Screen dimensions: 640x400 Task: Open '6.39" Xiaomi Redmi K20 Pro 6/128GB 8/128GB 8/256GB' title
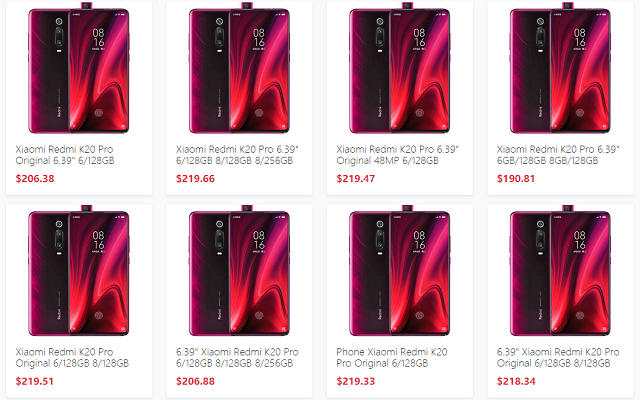237,358
